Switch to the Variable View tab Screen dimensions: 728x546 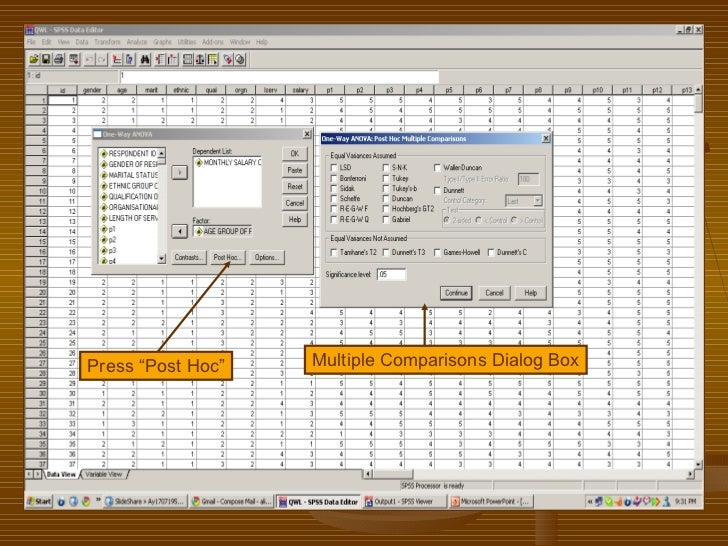click(x=104, y=474)
